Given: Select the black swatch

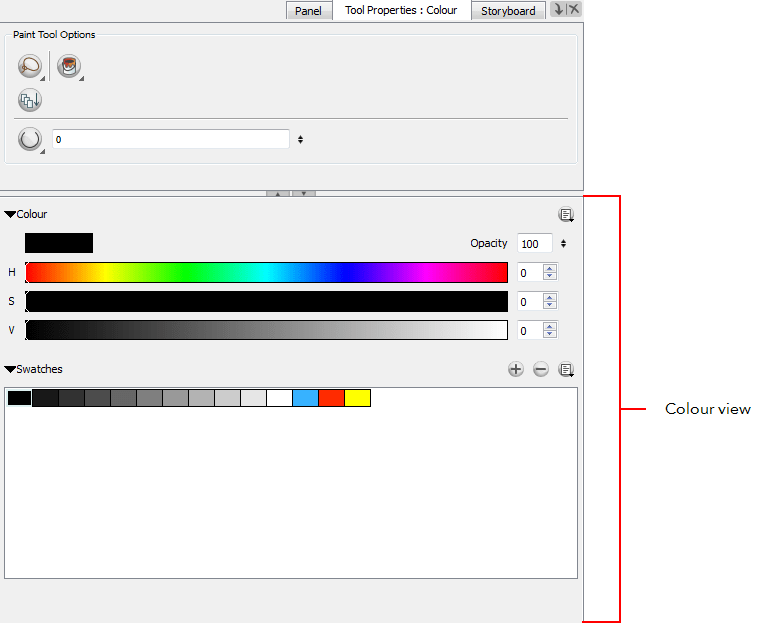Looking at the screenshot, I should pos(19,398).
